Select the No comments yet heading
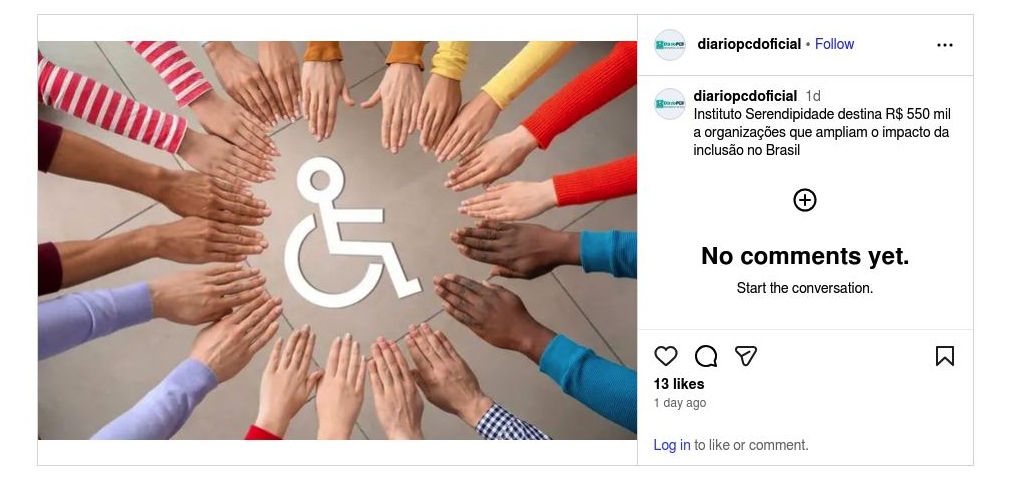The image size is (1023, 483). (805, 256)
